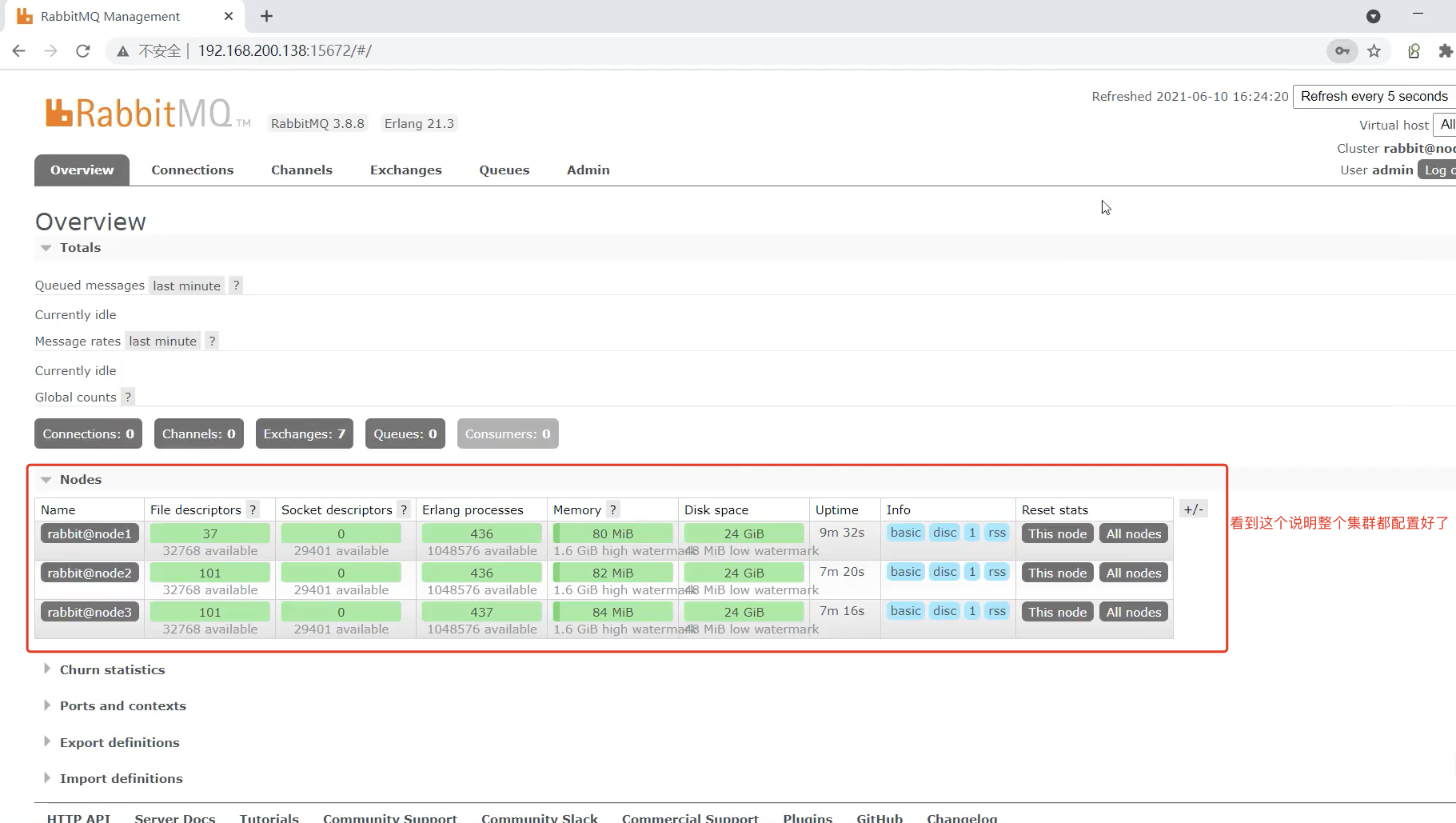Click the insecure connection warning icon

123,51
